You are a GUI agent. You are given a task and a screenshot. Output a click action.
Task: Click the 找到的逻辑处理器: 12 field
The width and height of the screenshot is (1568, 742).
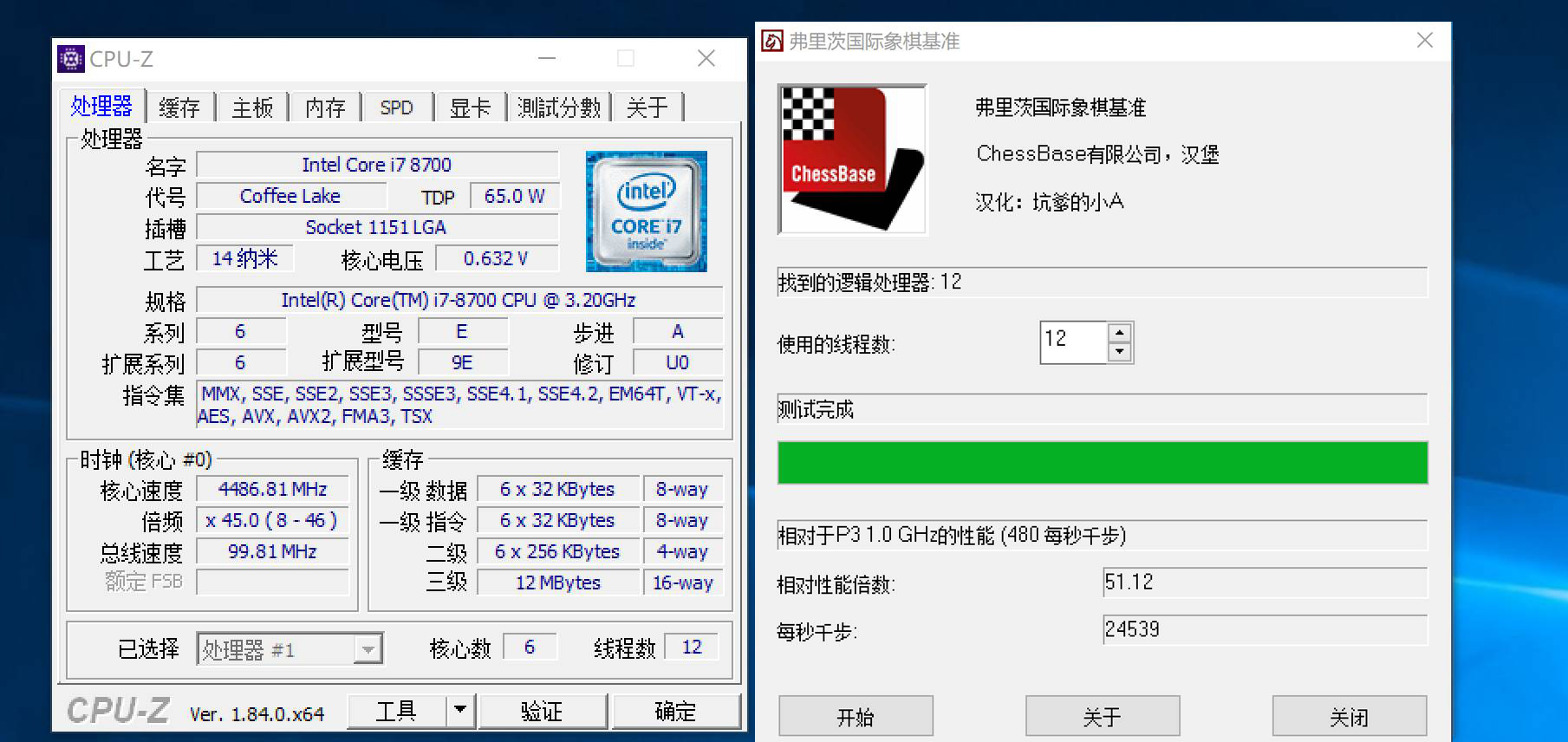click(x=1103, y=283)
